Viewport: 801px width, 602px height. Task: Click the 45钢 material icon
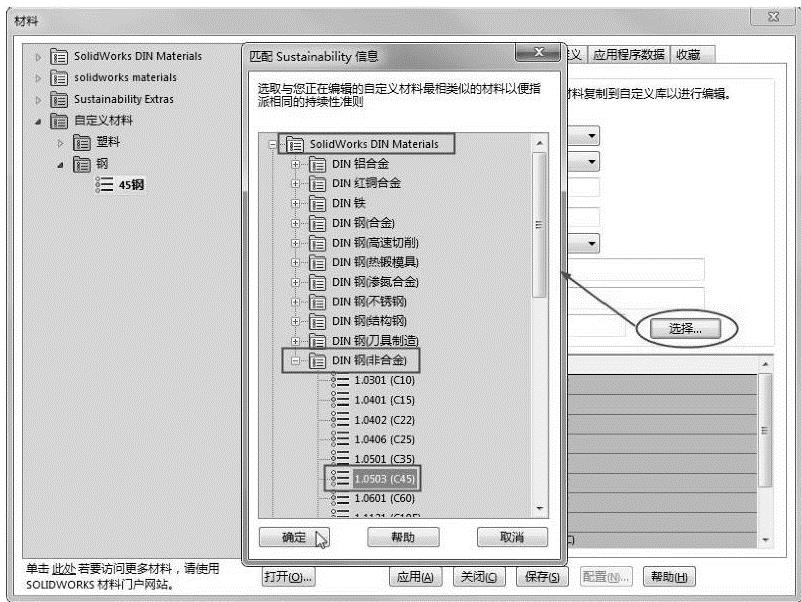[104, 184]
